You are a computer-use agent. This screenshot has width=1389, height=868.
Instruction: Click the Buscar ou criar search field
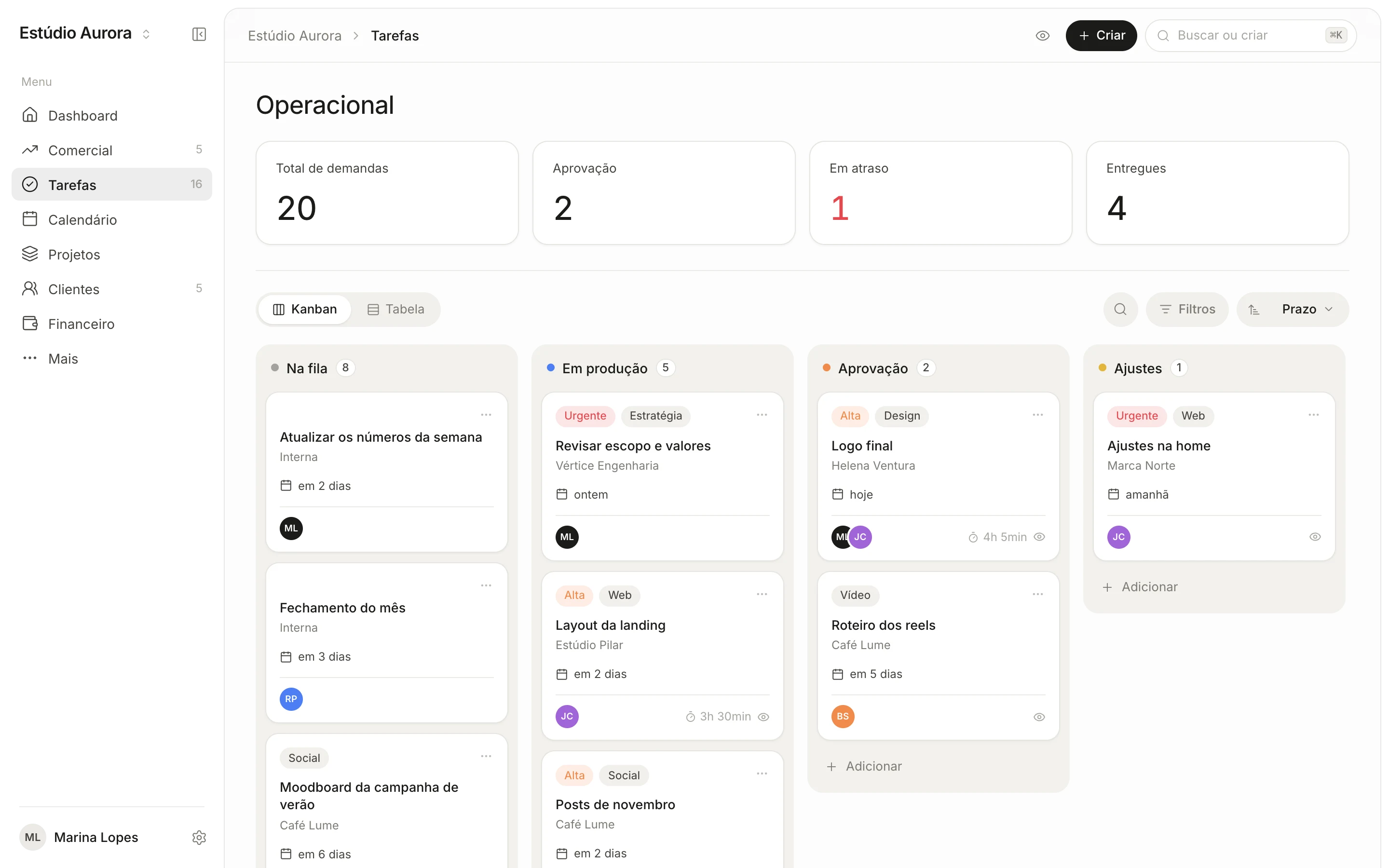click(x=1250, y=36)
